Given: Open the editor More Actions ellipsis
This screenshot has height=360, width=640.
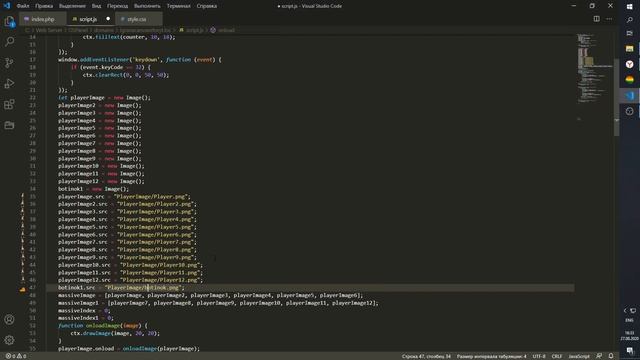Looking at the screenshot, I should [609, 19].
